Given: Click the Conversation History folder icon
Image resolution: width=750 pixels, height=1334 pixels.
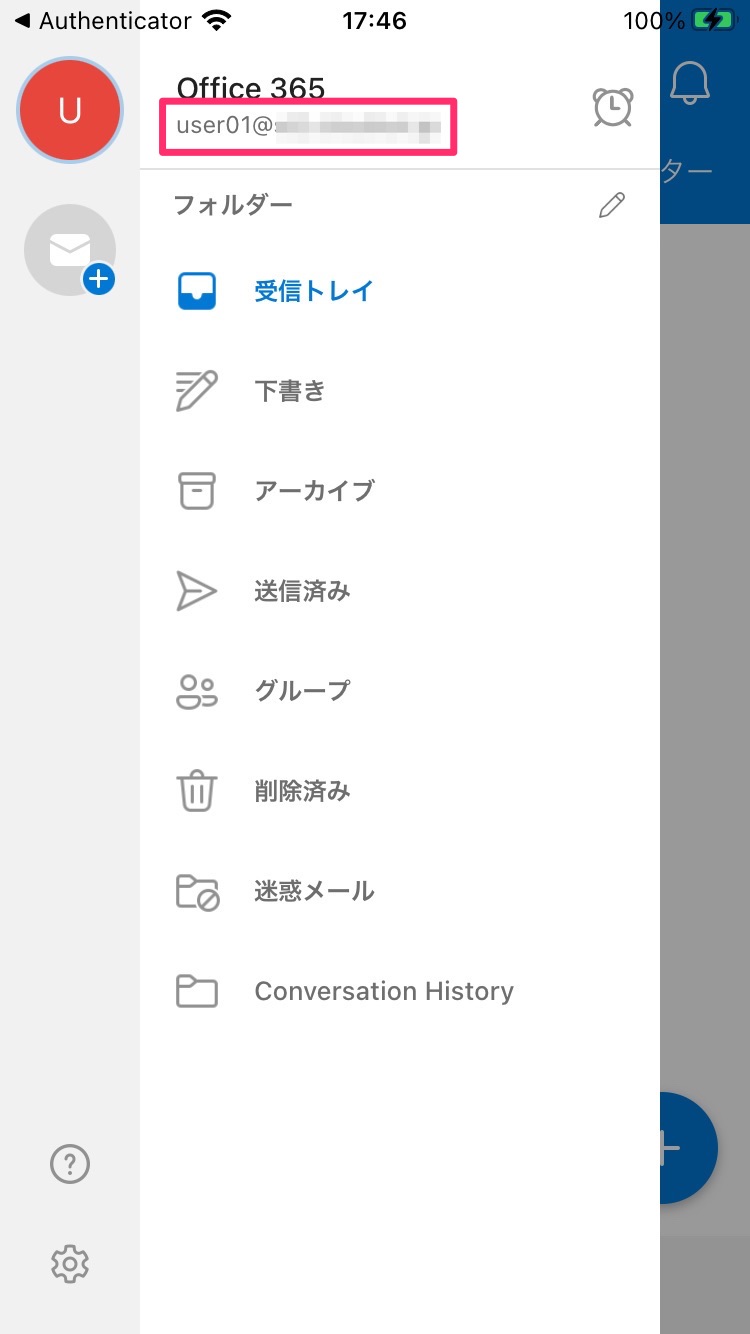Looking at the screenshot, I should 197,991.
